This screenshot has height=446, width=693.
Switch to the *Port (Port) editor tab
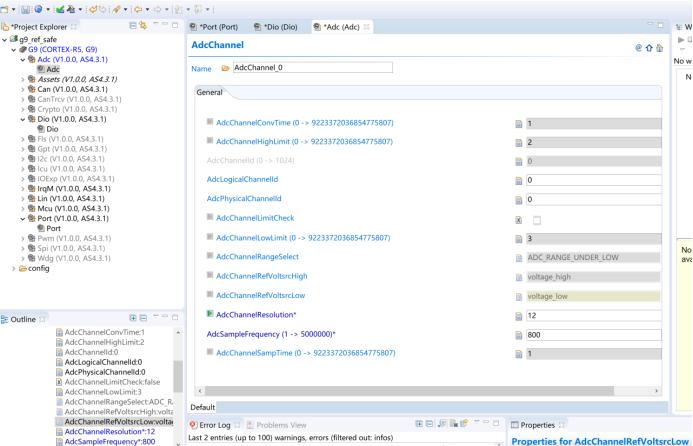tap(214, 27)
